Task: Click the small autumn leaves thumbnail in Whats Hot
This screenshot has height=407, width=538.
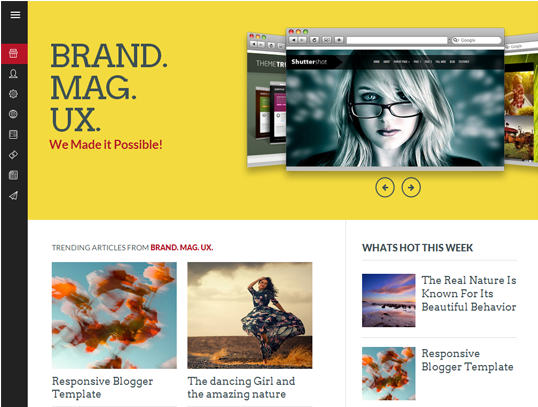Action: (x=389, y=373)
